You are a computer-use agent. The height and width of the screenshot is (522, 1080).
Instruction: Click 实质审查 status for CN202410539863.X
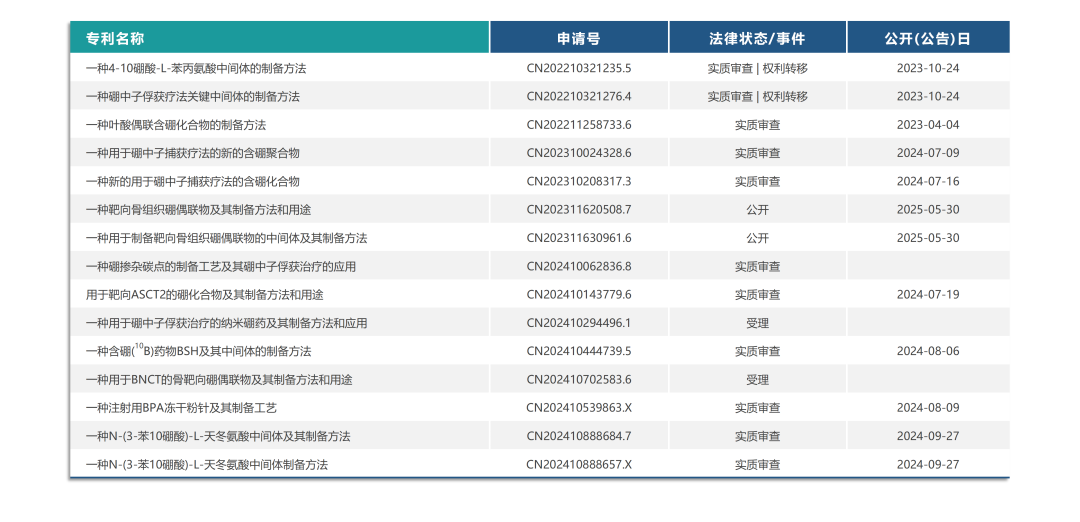tap(758, 408)
